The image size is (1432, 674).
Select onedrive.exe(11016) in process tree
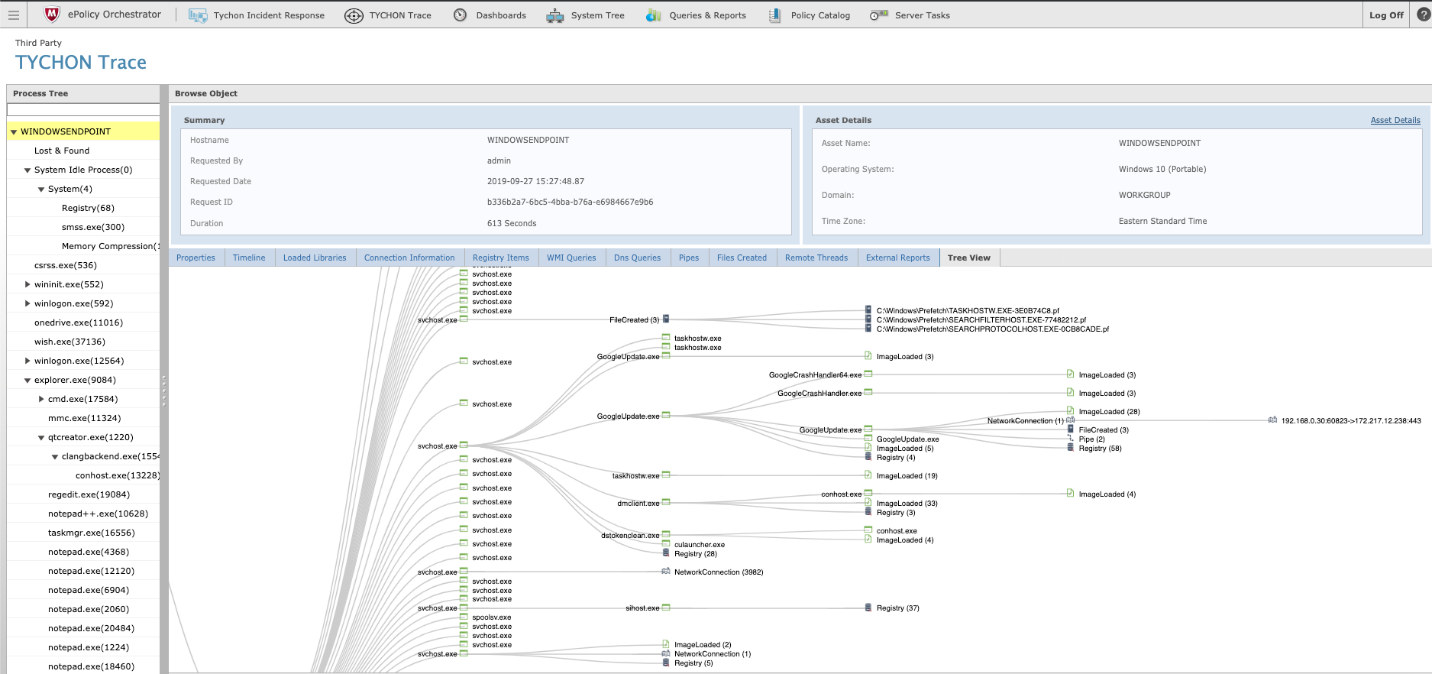(78, 323)
